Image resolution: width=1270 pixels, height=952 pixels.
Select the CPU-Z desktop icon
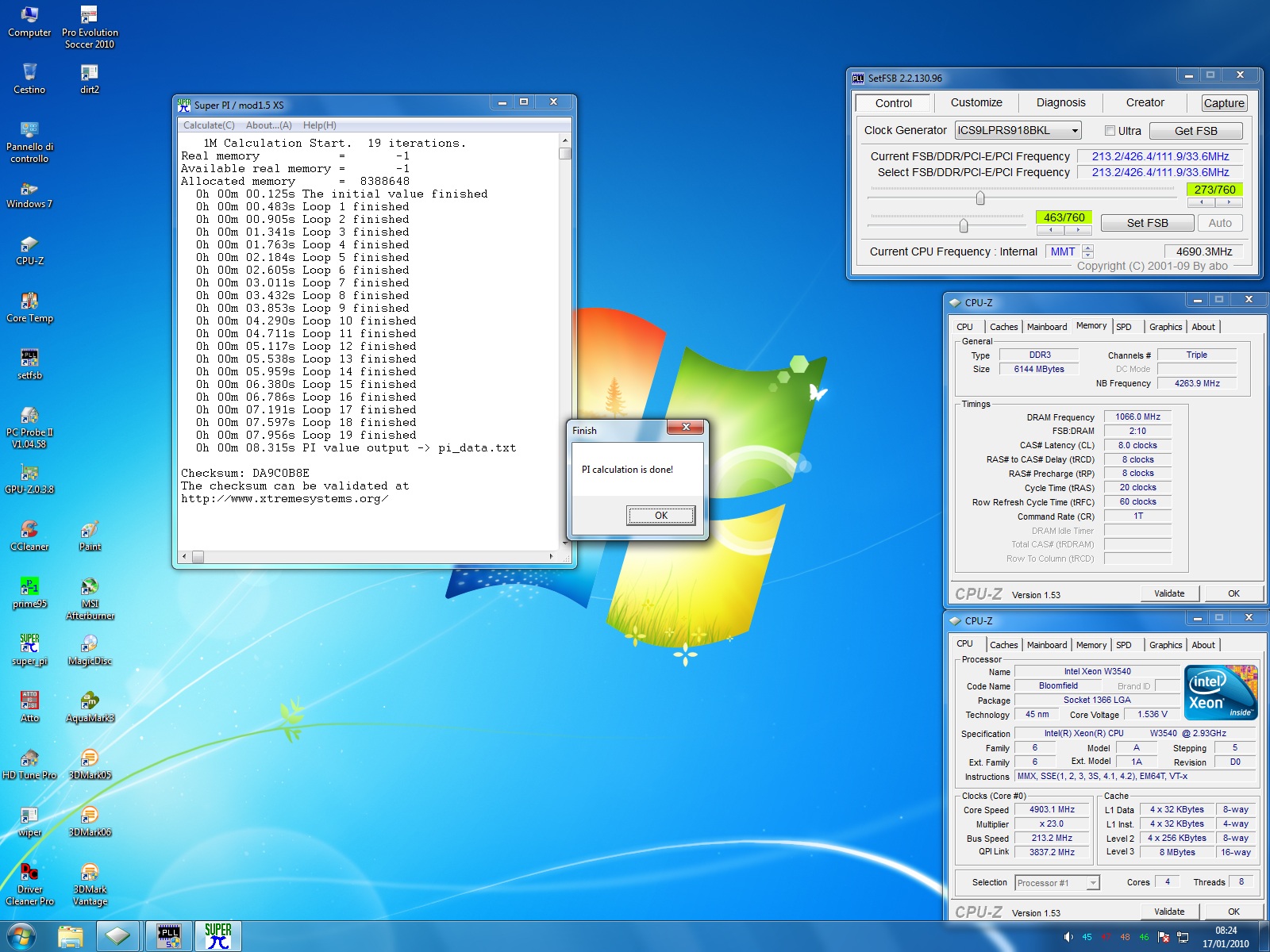[29, 251]
